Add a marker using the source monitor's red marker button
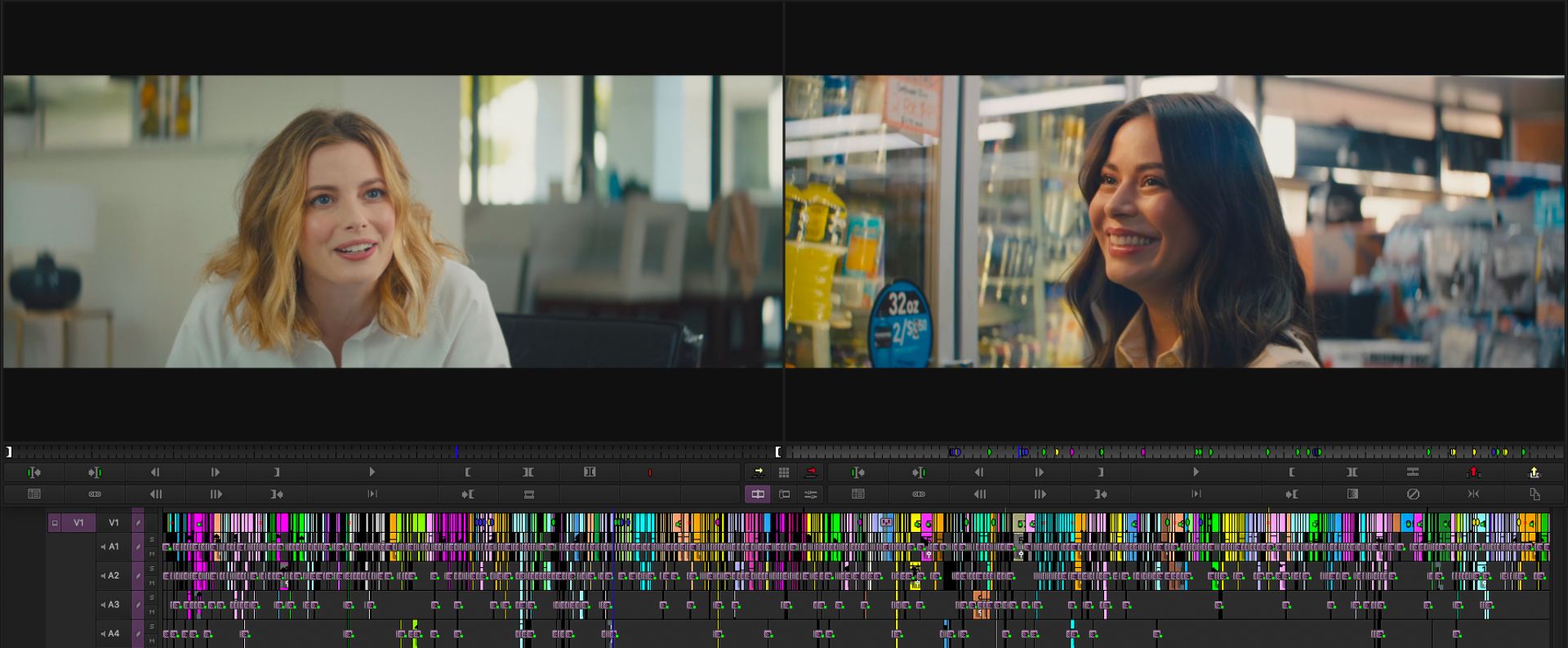1568x648 pixels. tap(650, 472)
